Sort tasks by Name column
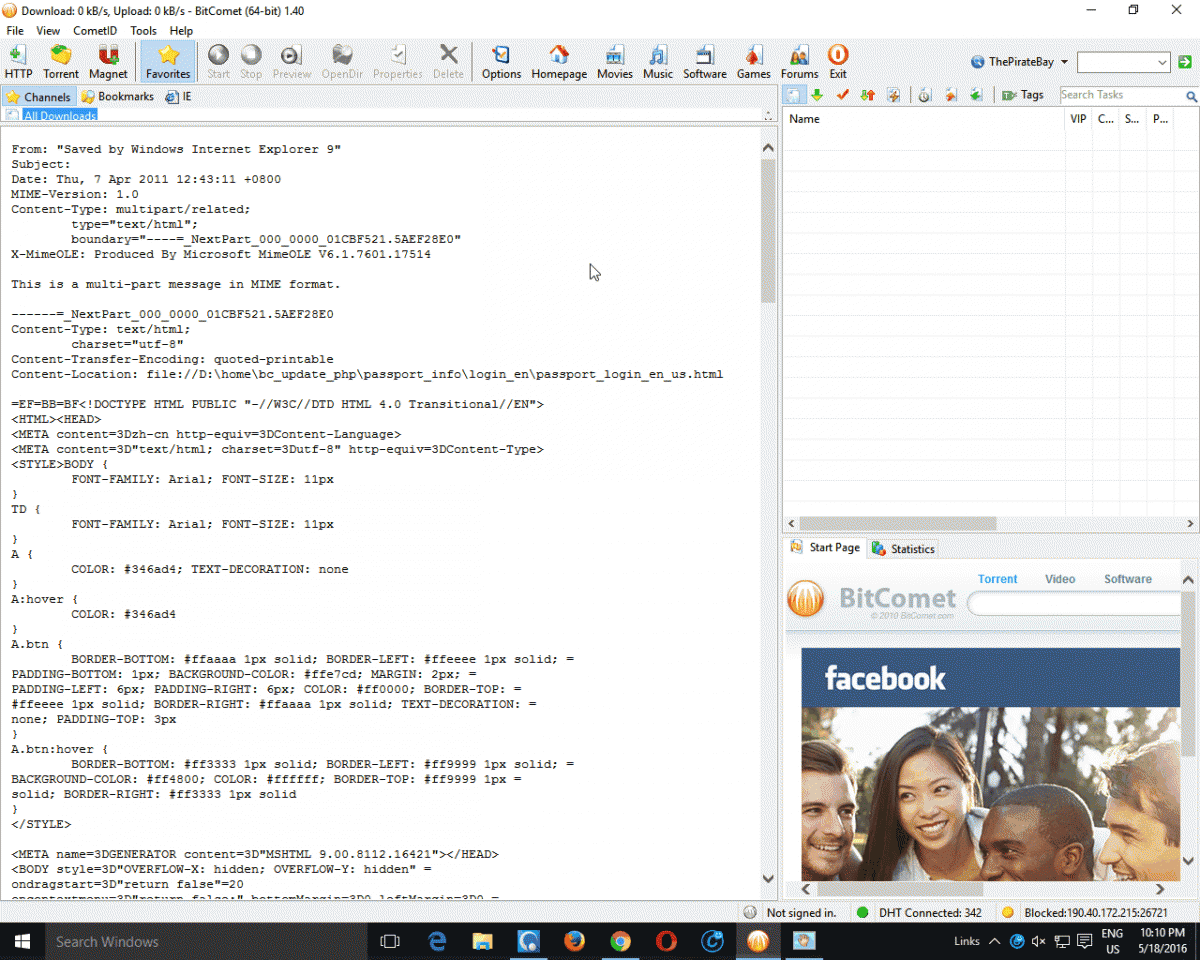The height and width of the screenshot is (960, 1200). coord(924,119)
